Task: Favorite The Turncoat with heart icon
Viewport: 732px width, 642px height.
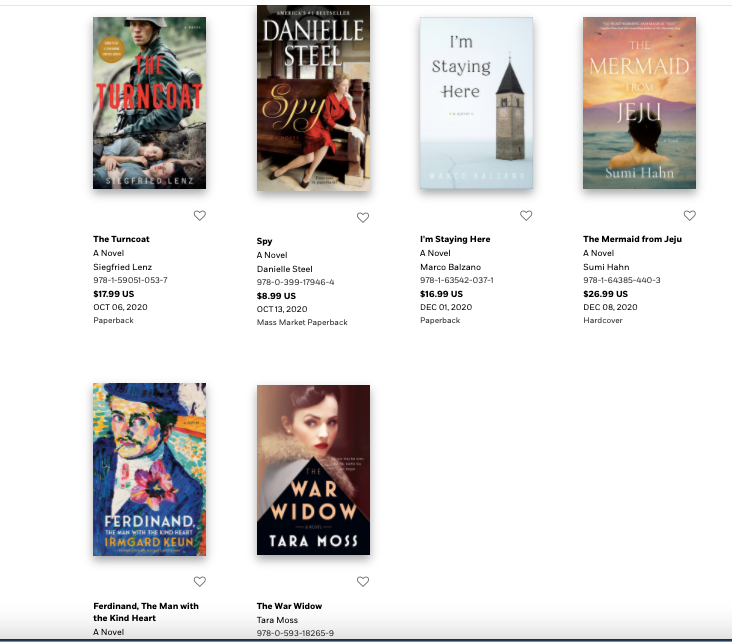Action: pos(200,216)
